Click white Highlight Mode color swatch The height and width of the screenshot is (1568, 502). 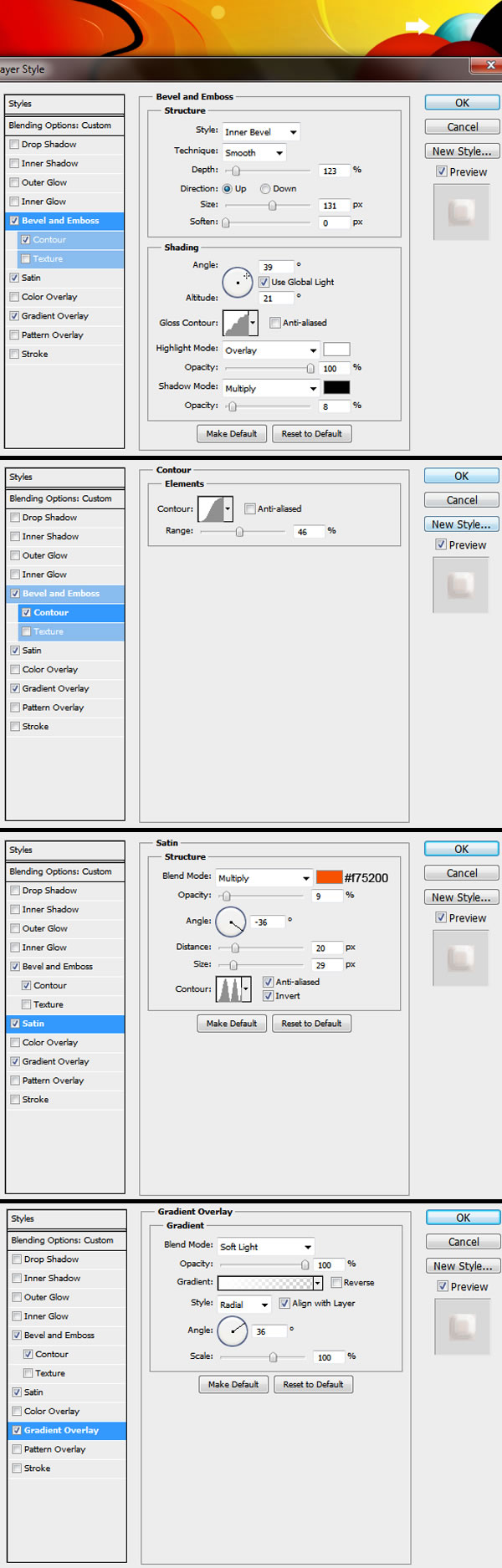pos(336,350)
